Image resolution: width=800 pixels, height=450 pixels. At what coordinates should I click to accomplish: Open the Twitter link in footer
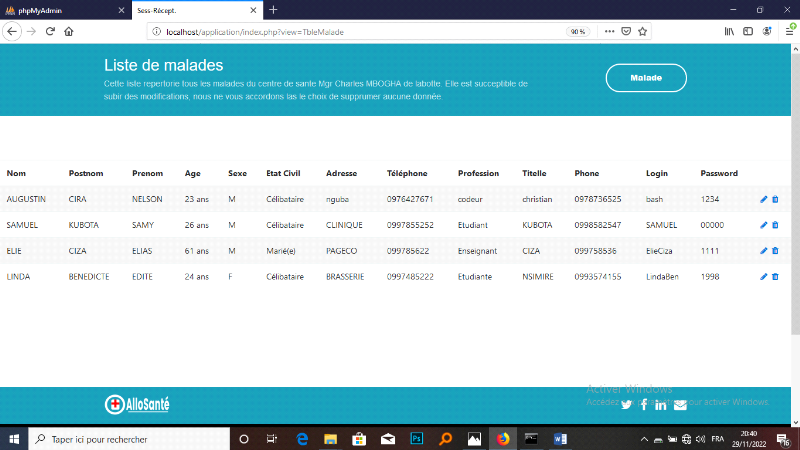pyautogui.click(x=626, y=405)
